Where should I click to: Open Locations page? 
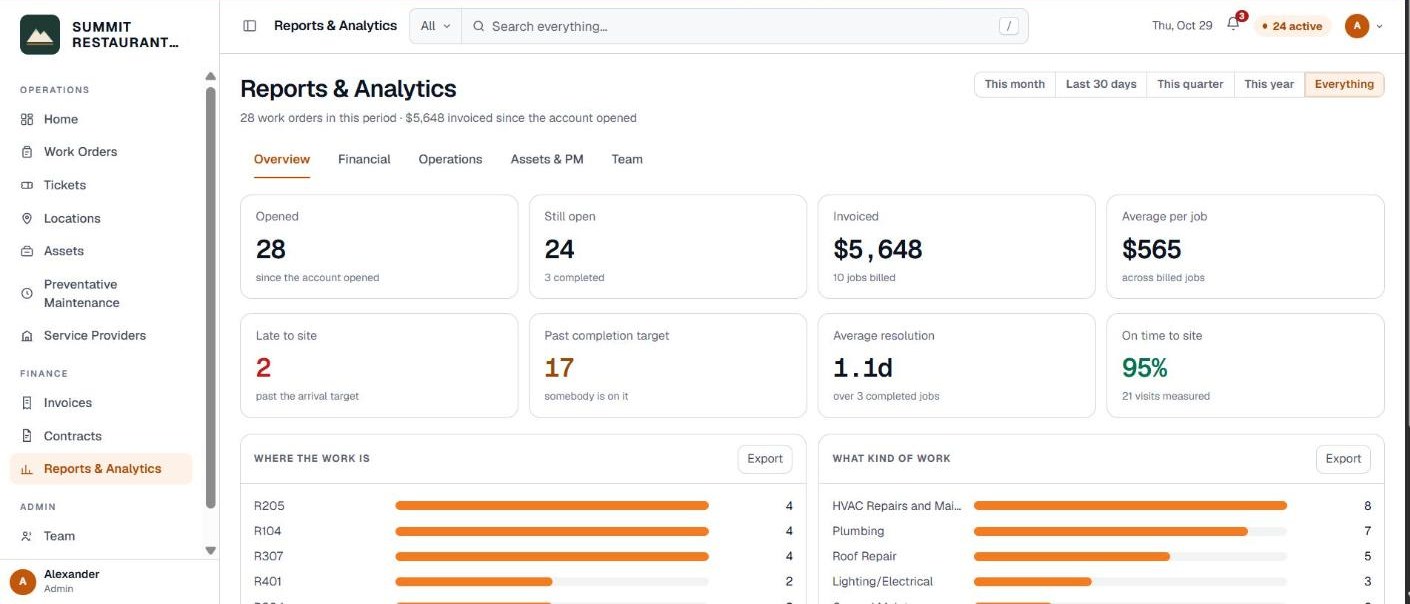tap(101, 218)
